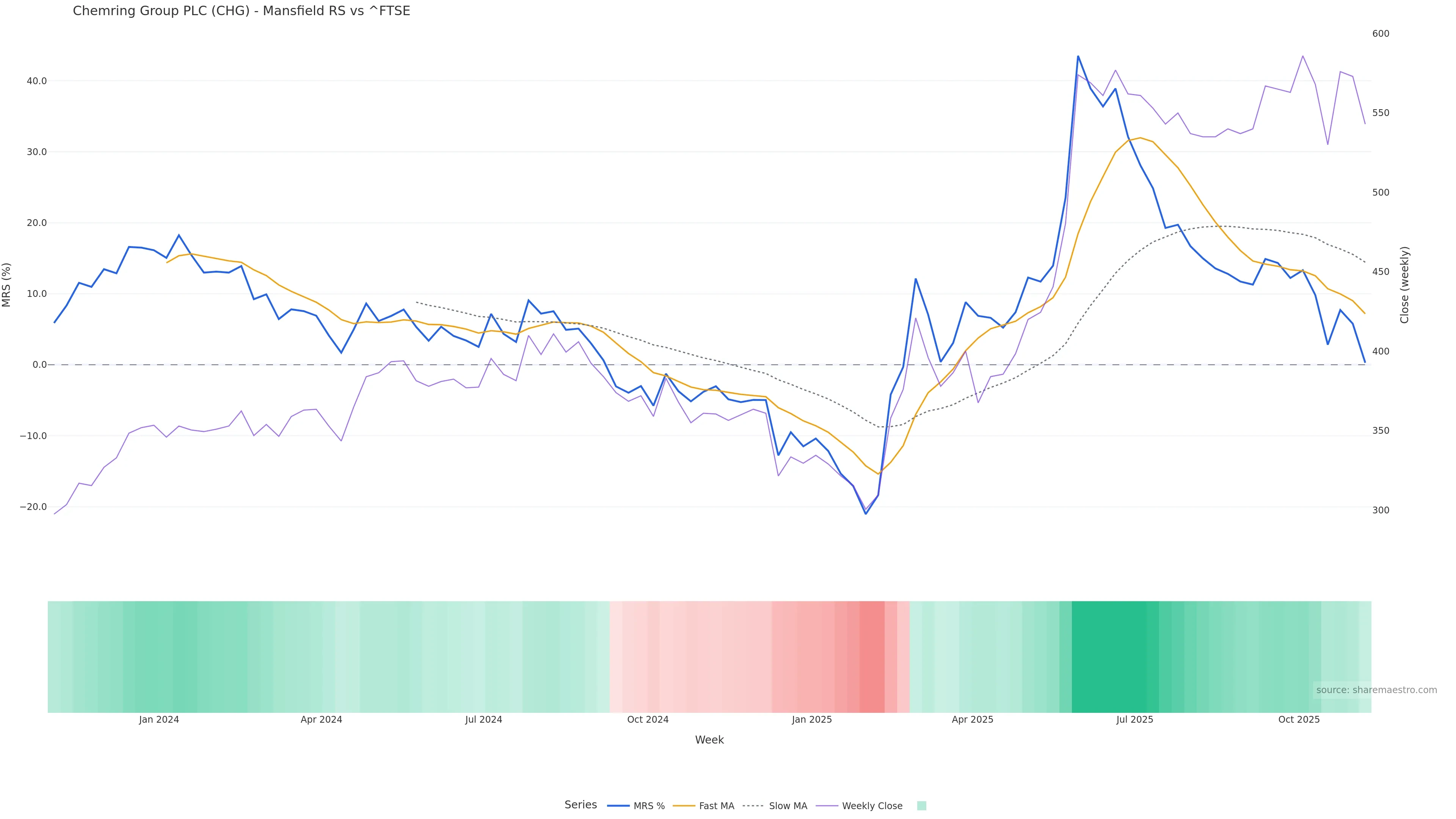1456x819 pixels.
Task: Click the 40.0 tick on MRS axis
Action: pos(37,81)
